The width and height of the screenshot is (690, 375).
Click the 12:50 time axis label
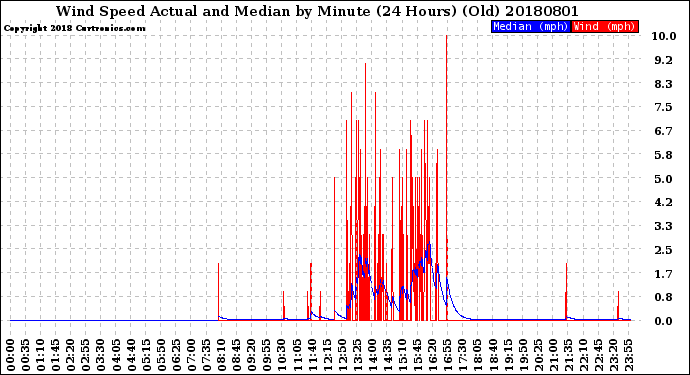[342, 355]
